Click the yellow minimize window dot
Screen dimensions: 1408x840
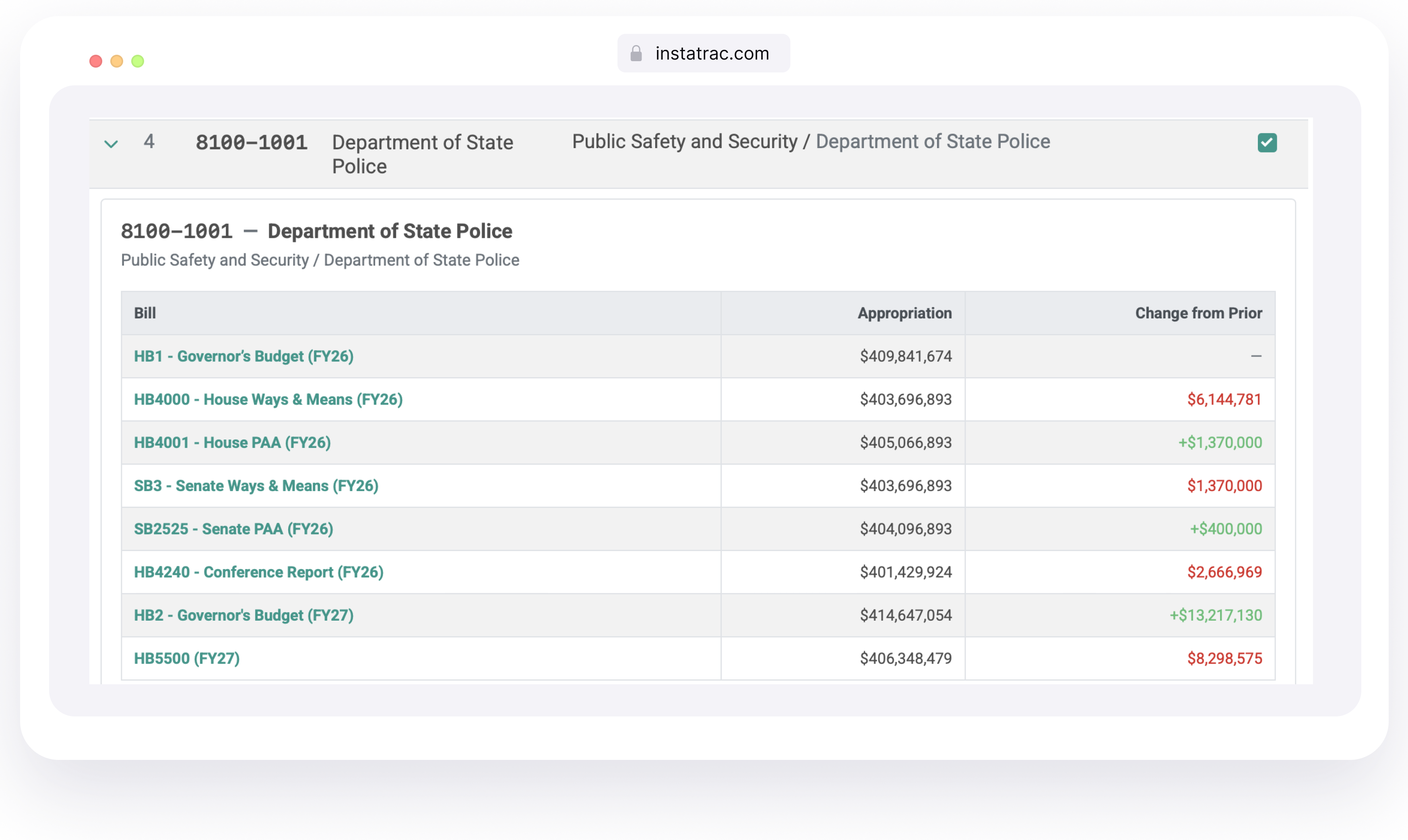117,61
